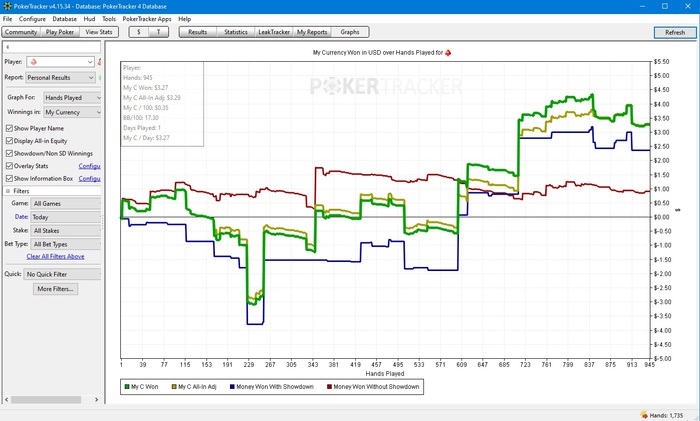This screenshot has width=700, height=421.
Task: Click the search field above Player
Action: 52,47
